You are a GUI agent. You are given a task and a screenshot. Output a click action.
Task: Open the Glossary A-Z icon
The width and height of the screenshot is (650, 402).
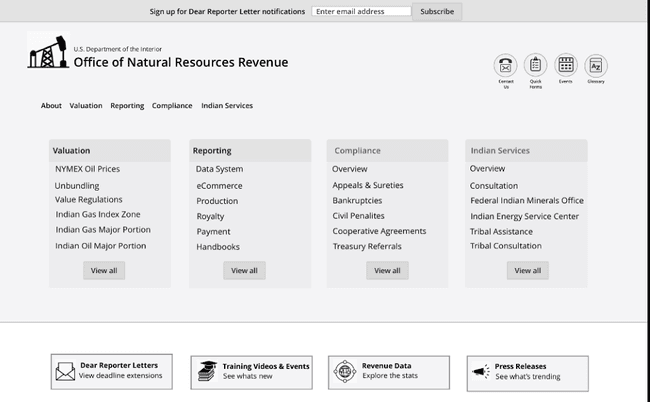596,66
